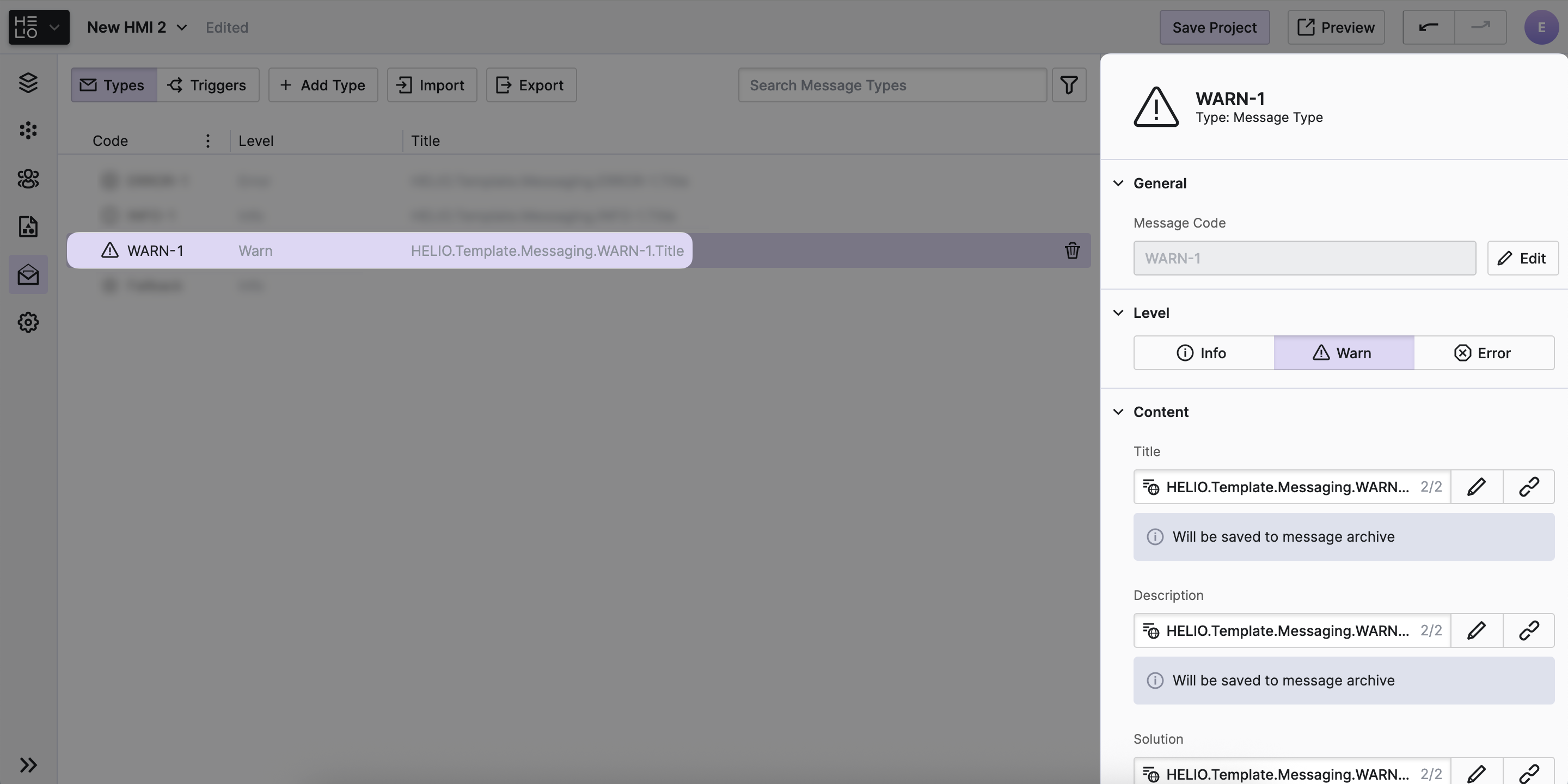The width and height of the screenshot is (1568, 784).
Task: Switch to the Types tab
Action: [114, 85]
